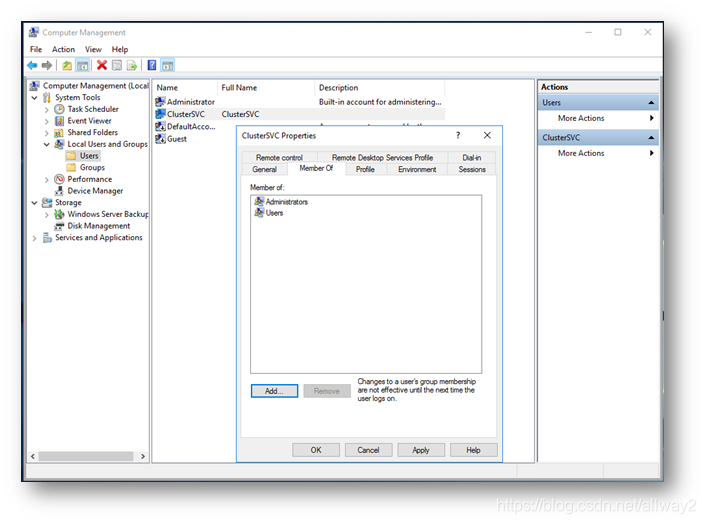The image size is (706, 524).
Task: Click the Windows Server Backup icon
Action: 59,214
